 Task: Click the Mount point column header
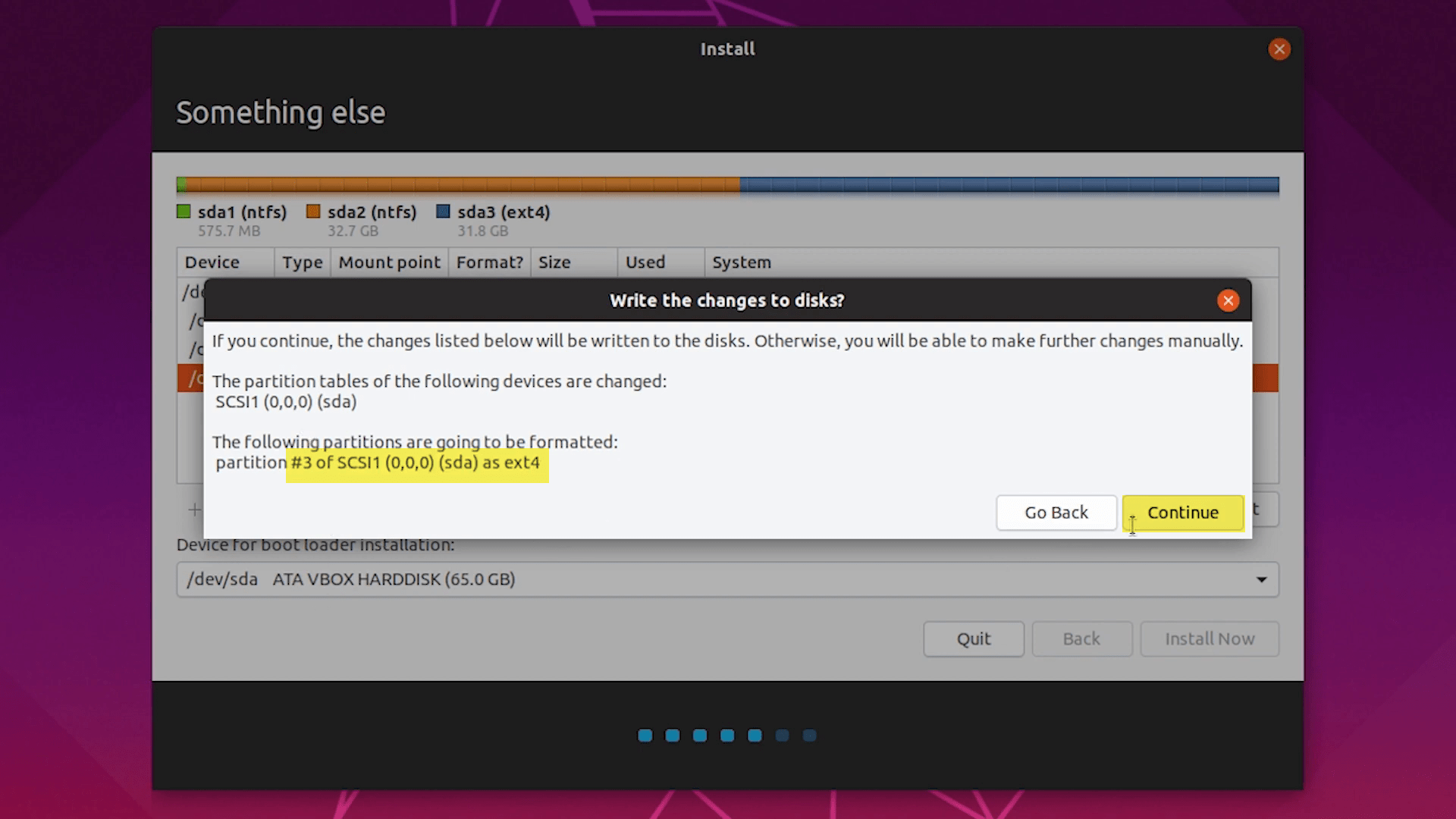[388, 262]
